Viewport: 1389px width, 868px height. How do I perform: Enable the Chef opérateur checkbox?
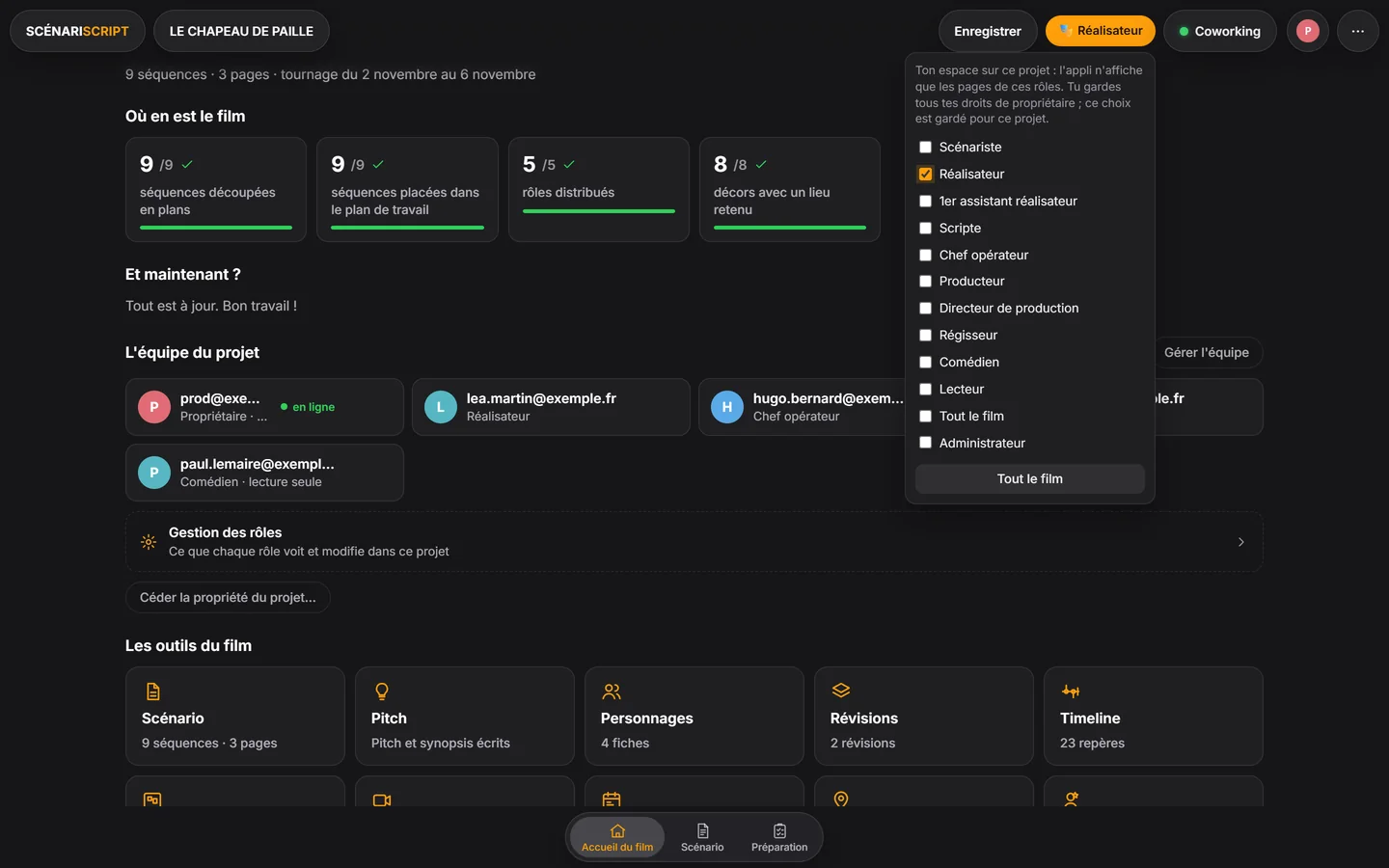pyautogui.click(x=925, y=256)
